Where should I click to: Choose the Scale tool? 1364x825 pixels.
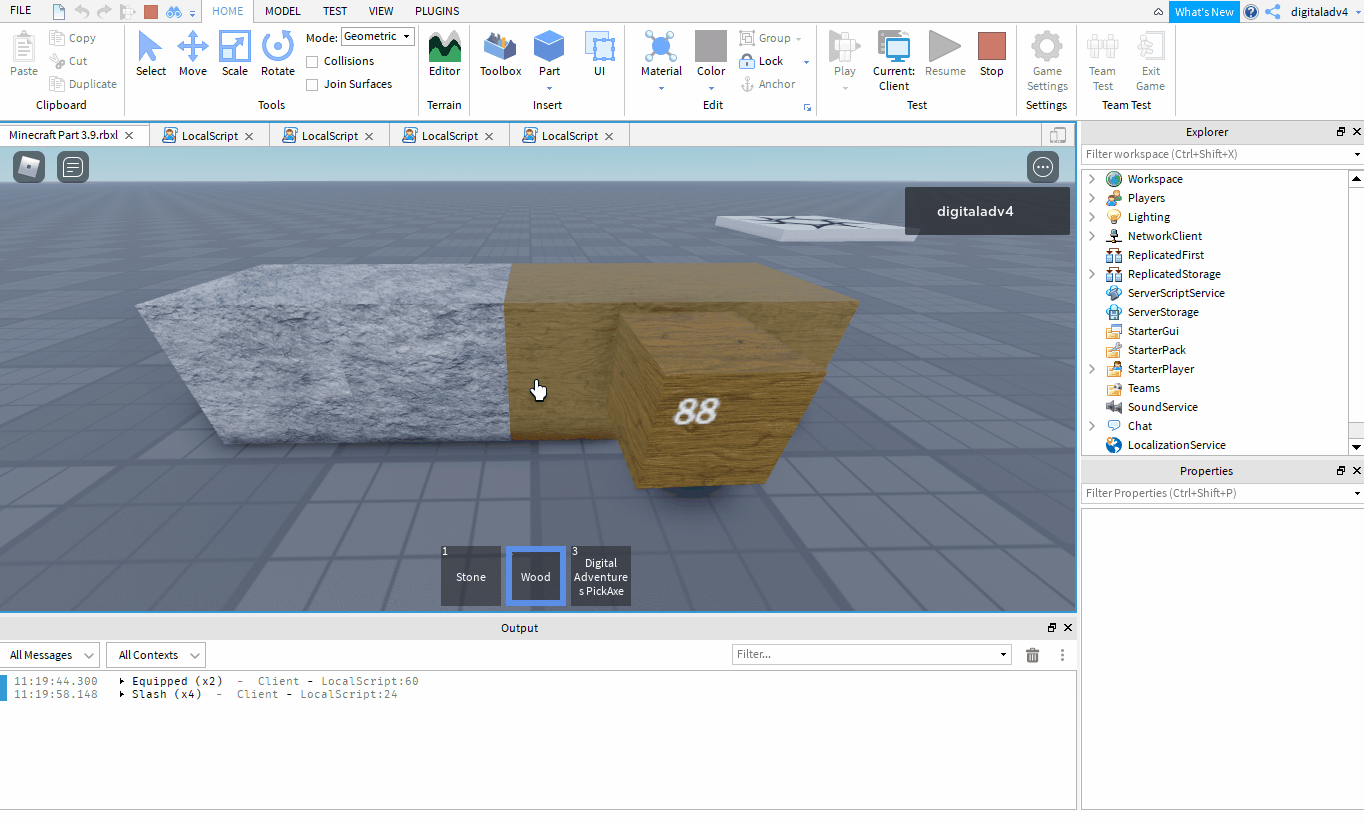click(x=235, y=54)
